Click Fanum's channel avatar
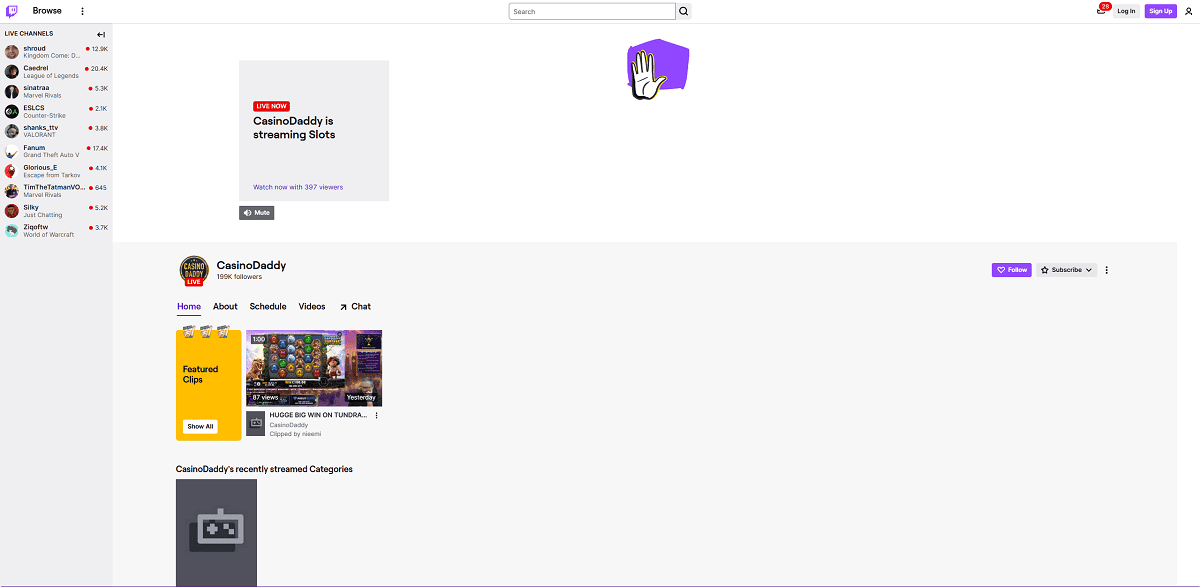 pos(12,151)
